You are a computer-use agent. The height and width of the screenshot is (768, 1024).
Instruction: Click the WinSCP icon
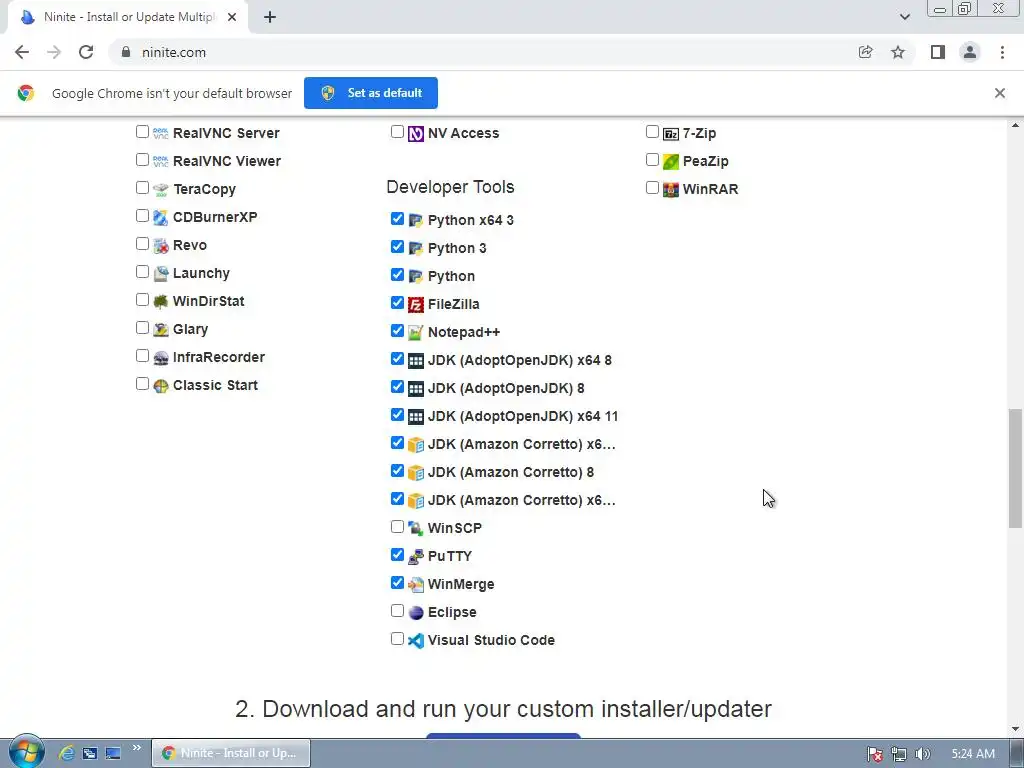pos(416,528)
